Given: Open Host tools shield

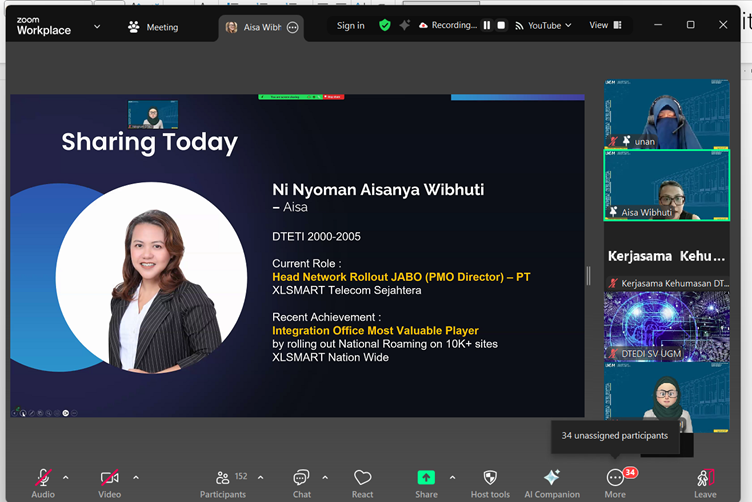Looking at the screenshot, I should click(x=490, y=479).
